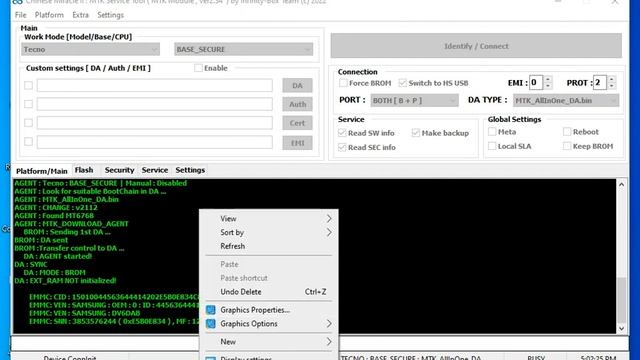
Task: Switch to the Settings tab
Action: click(x=190, y=170)
